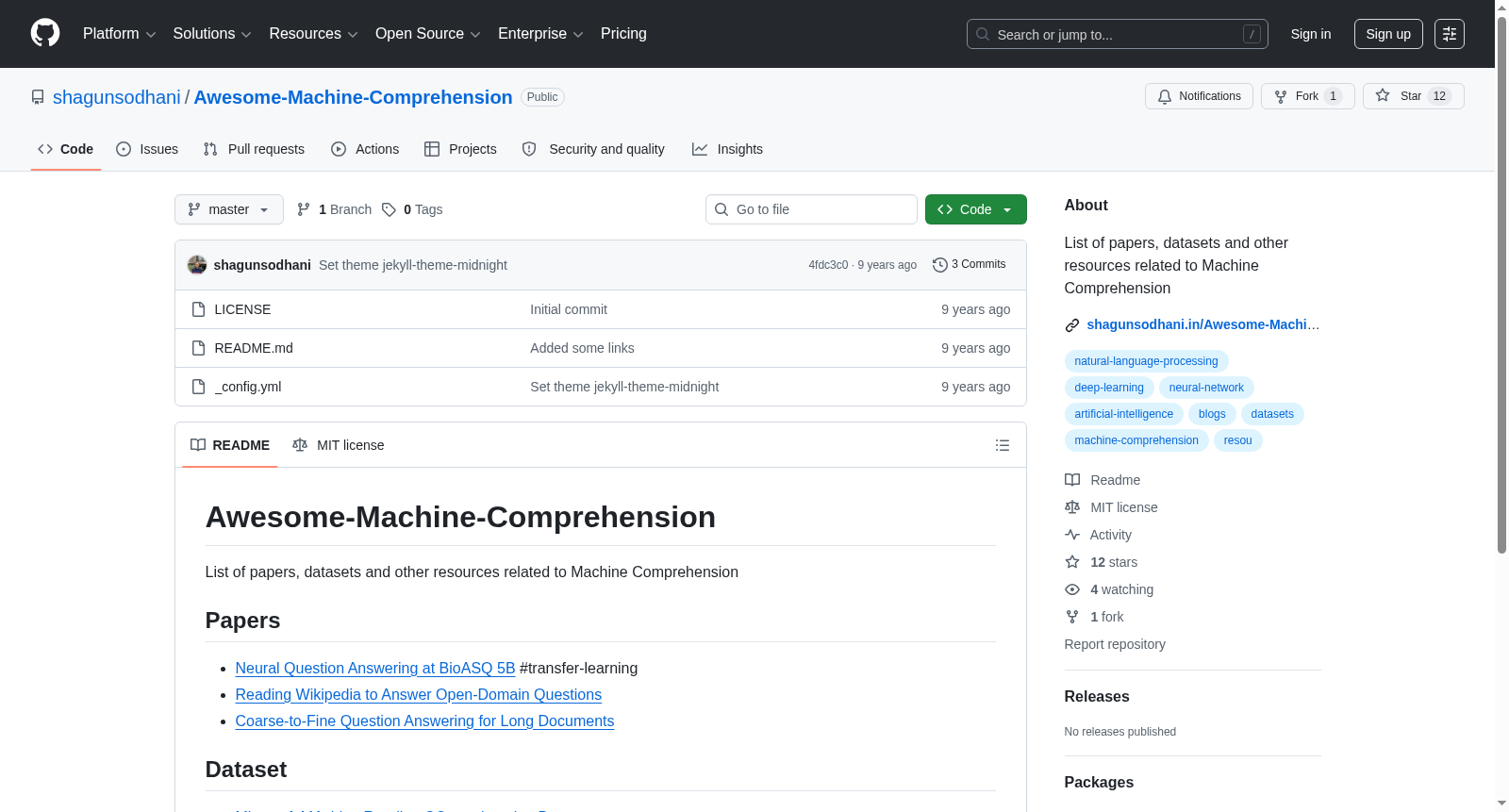
Task: Open the shagunsodhani.in website link
Action: pyautogui.click(x=1203, y=324)
